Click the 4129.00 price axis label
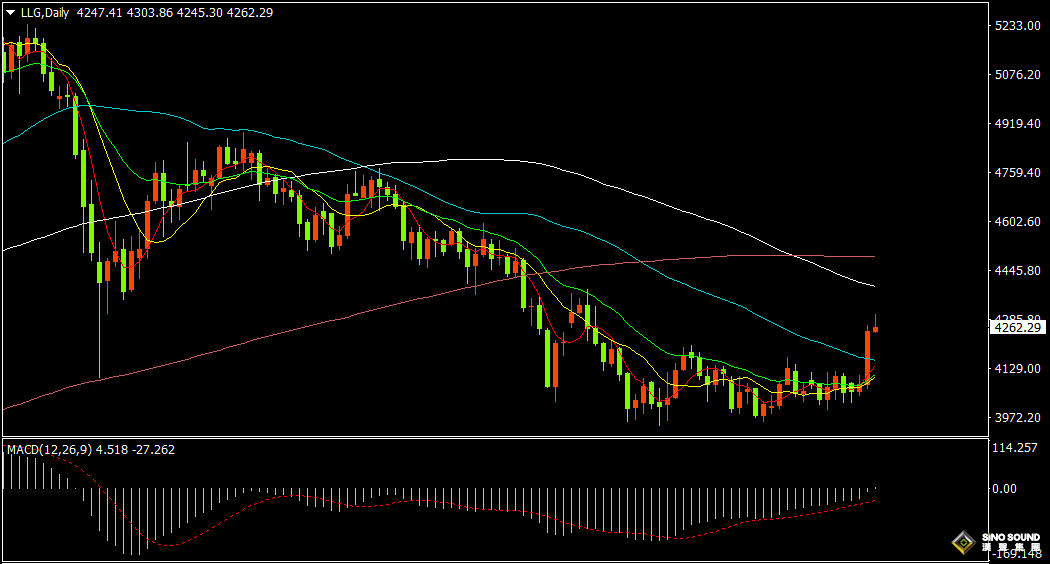This screenshot has width=1050, height=564. (1018, 368)
